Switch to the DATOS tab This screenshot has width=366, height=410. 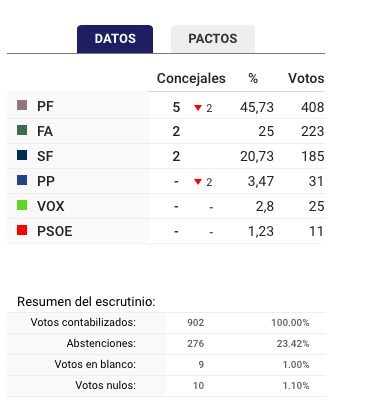point(115,39)
